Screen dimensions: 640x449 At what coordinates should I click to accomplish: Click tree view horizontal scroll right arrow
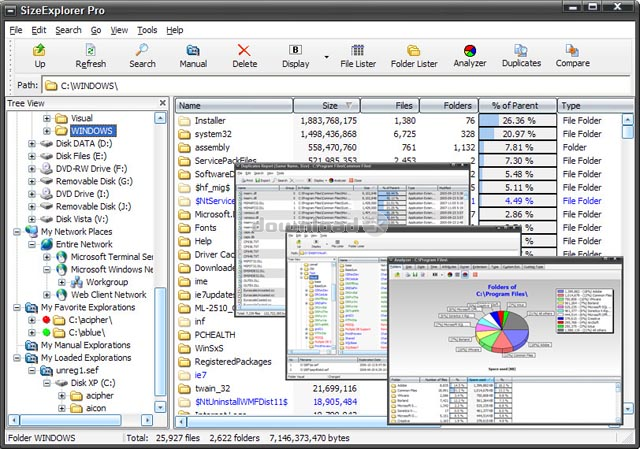click(x=147, y=420)
